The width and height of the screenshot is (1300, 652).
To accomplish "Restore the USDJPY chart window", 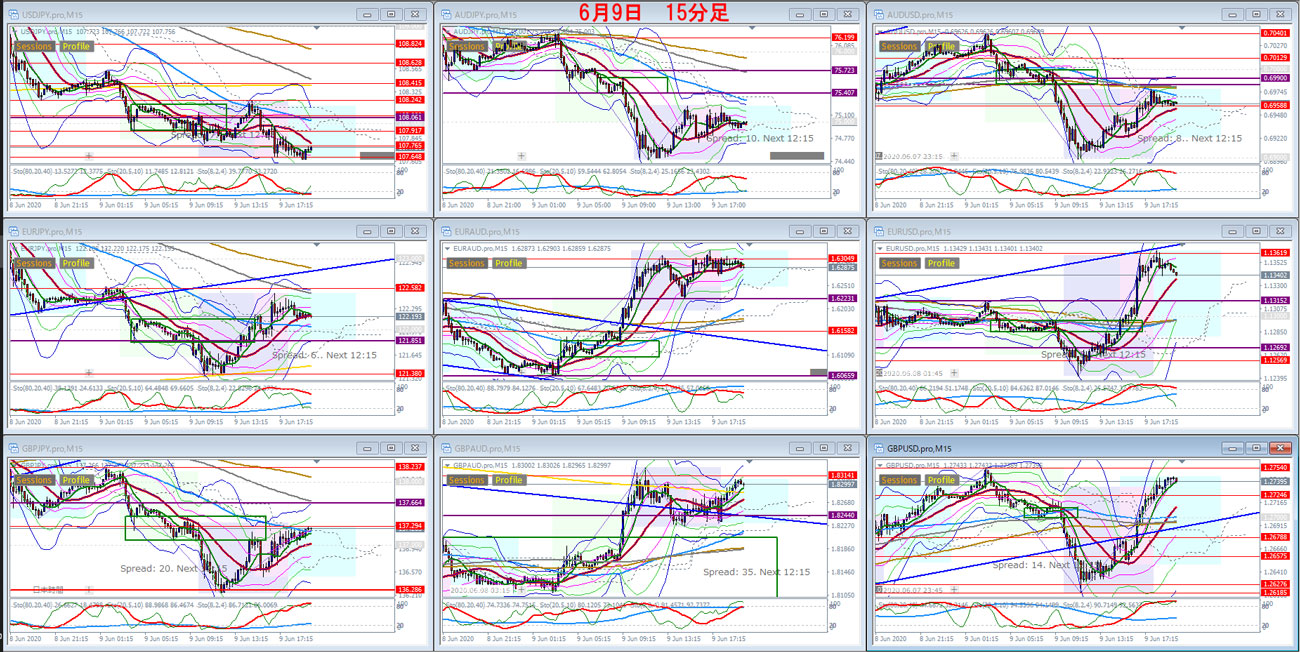I will tap(391, 14).
